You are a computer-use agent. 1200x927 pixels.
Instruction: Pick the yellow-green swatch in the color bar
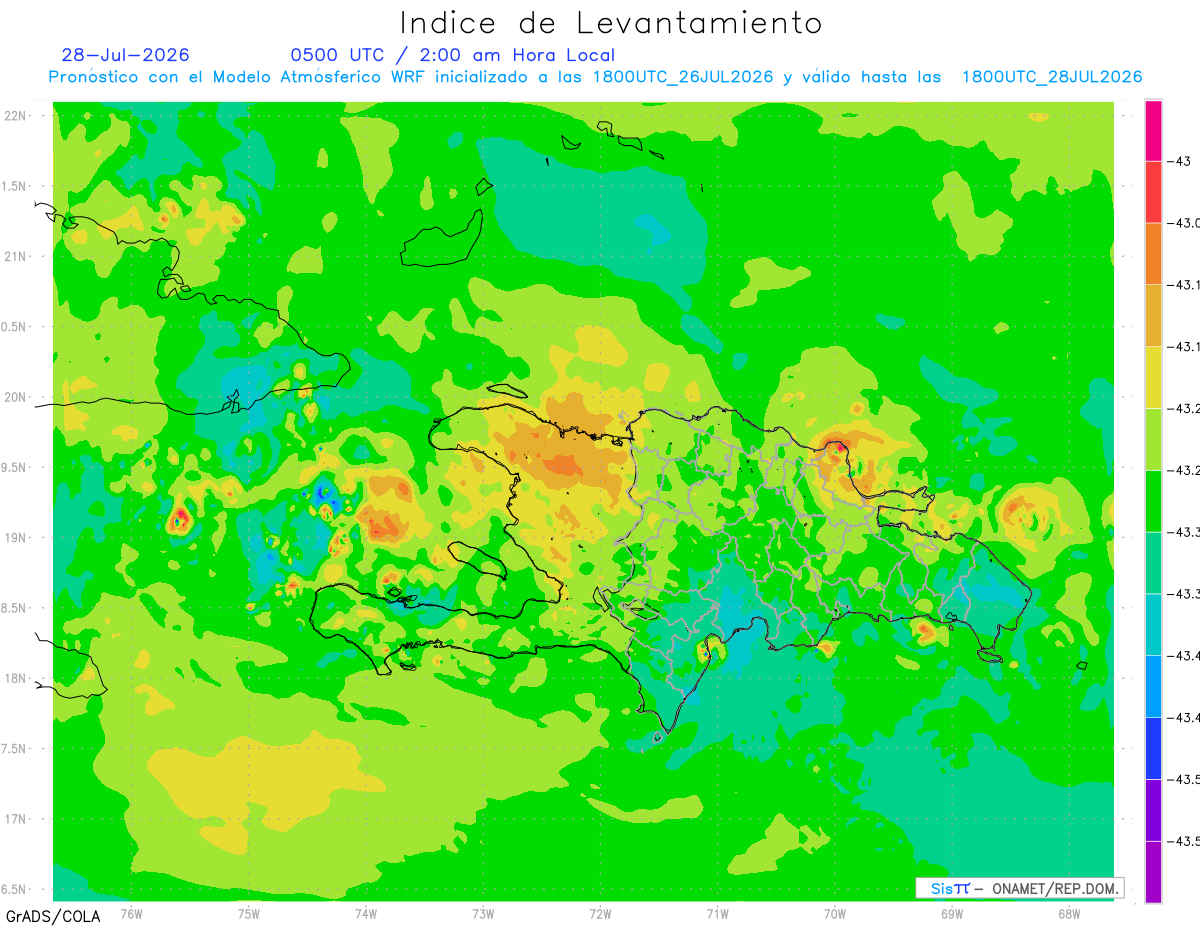point(1153,440)
